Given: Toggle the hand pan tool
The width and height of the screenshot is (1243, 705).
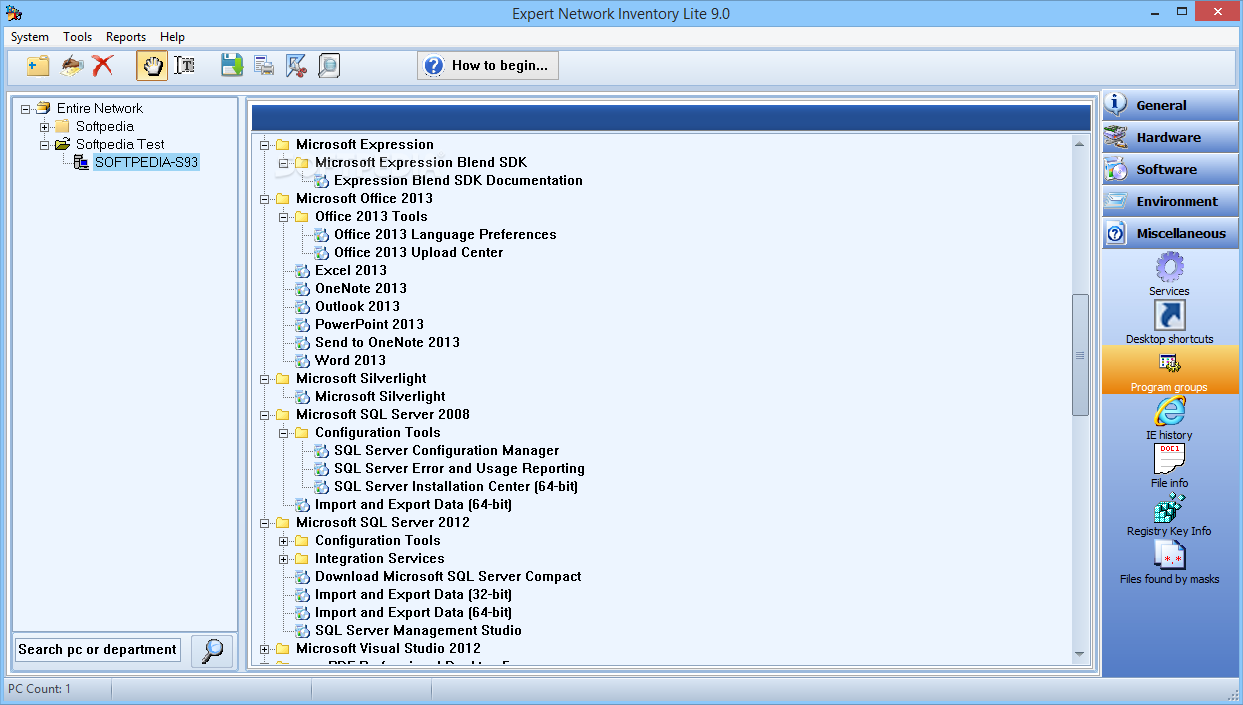Looking at the screenshot, I should 151,66.
